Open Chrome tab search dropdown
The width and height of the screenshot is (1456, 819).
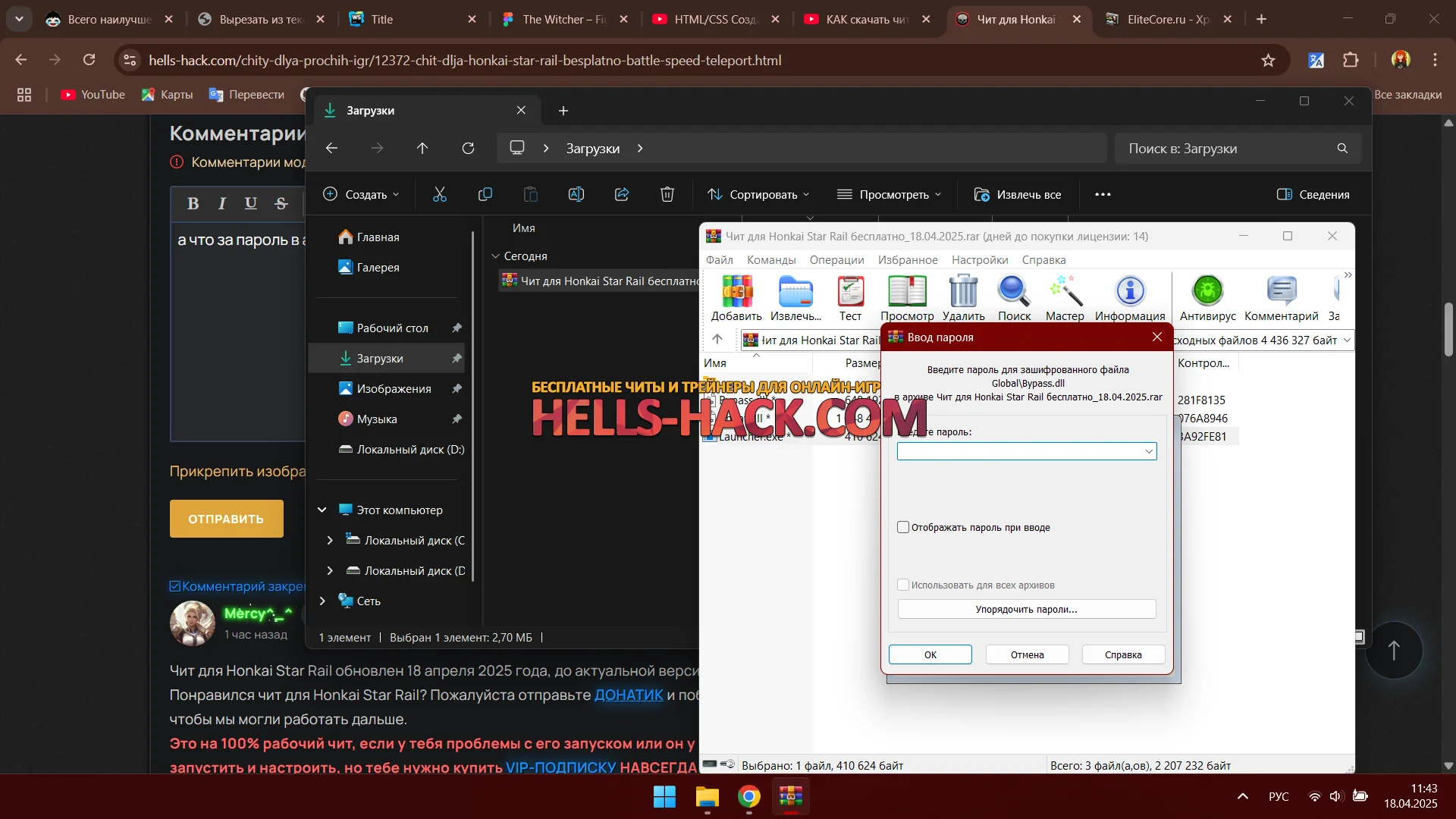pyautogui.click(x=19, y=19)
